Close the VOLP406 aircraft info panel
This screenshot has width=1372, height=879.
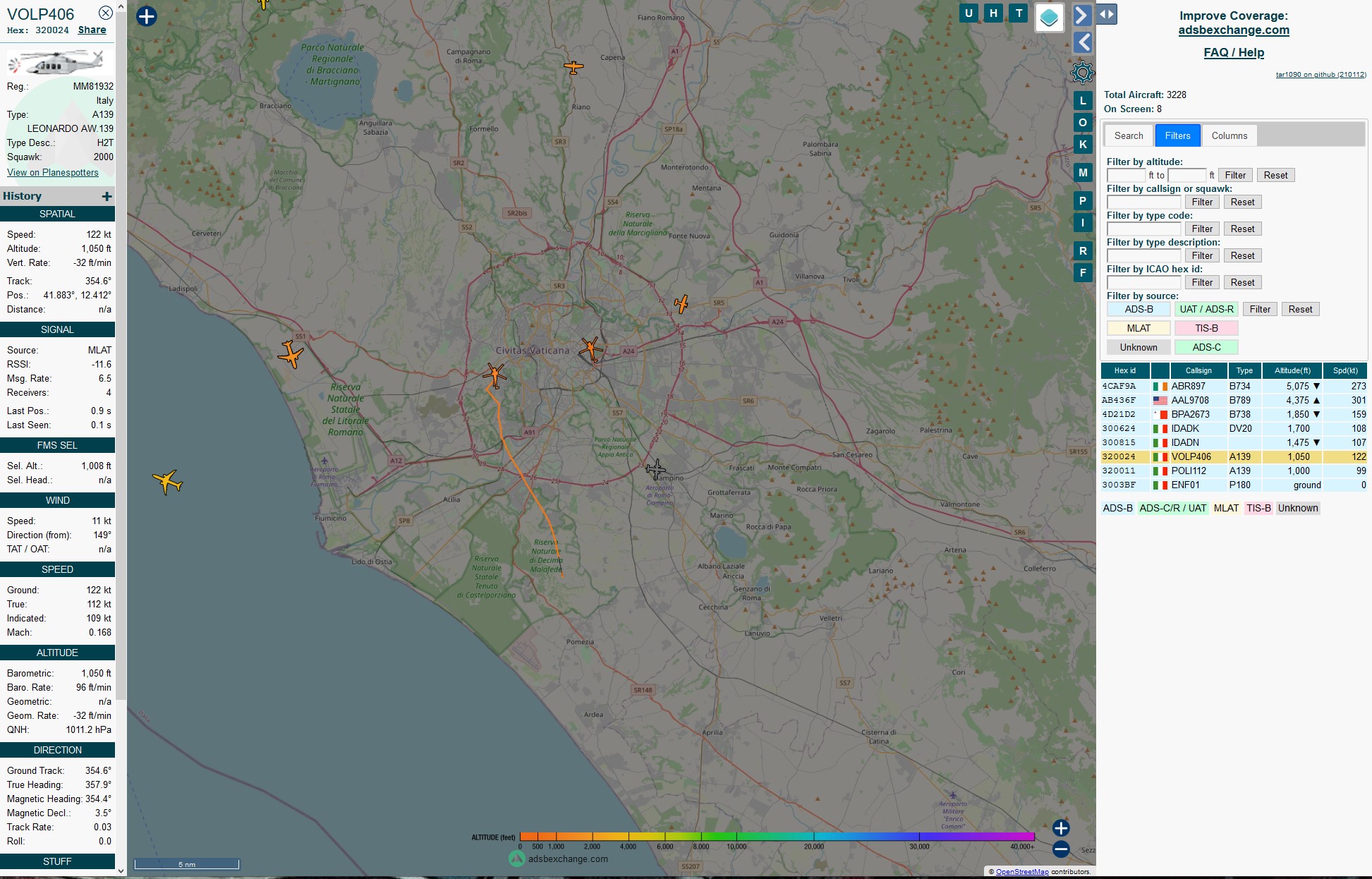[105, 13]
